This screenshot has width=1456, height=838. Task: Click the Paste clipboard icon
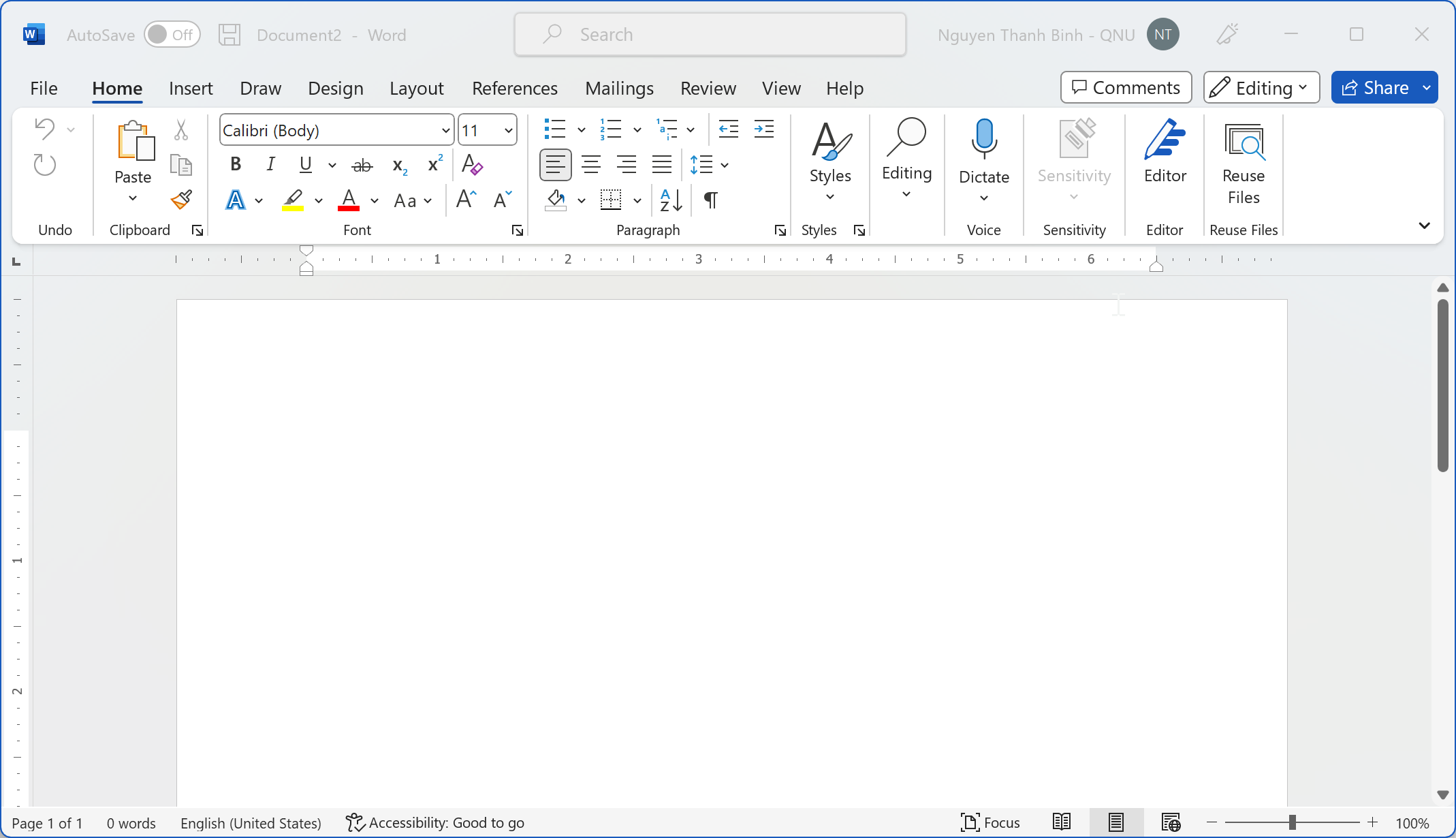(x=136, y=141)
